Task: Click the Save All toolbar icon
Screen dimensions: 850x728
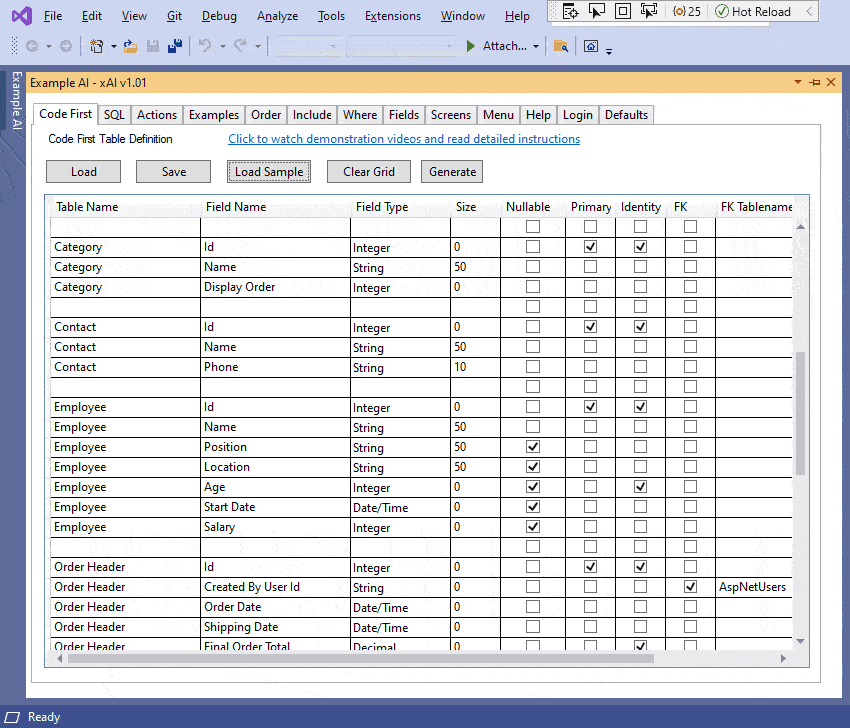Action: tap(174, 46)
